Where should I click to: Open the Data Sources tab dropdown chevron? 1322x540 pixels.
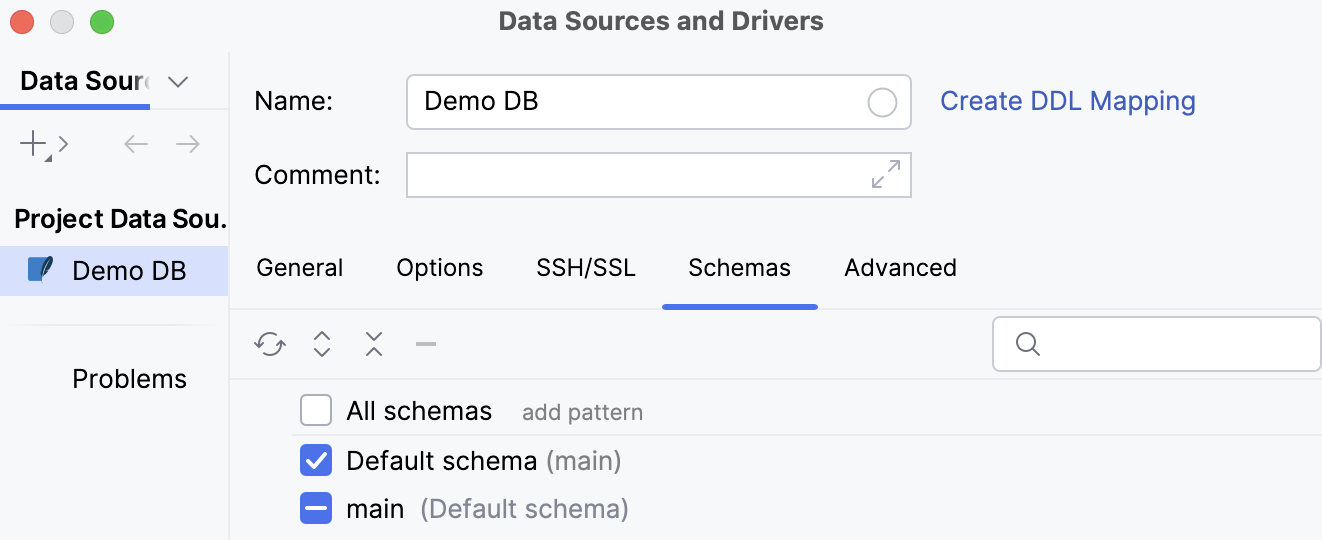click(178, 82)
